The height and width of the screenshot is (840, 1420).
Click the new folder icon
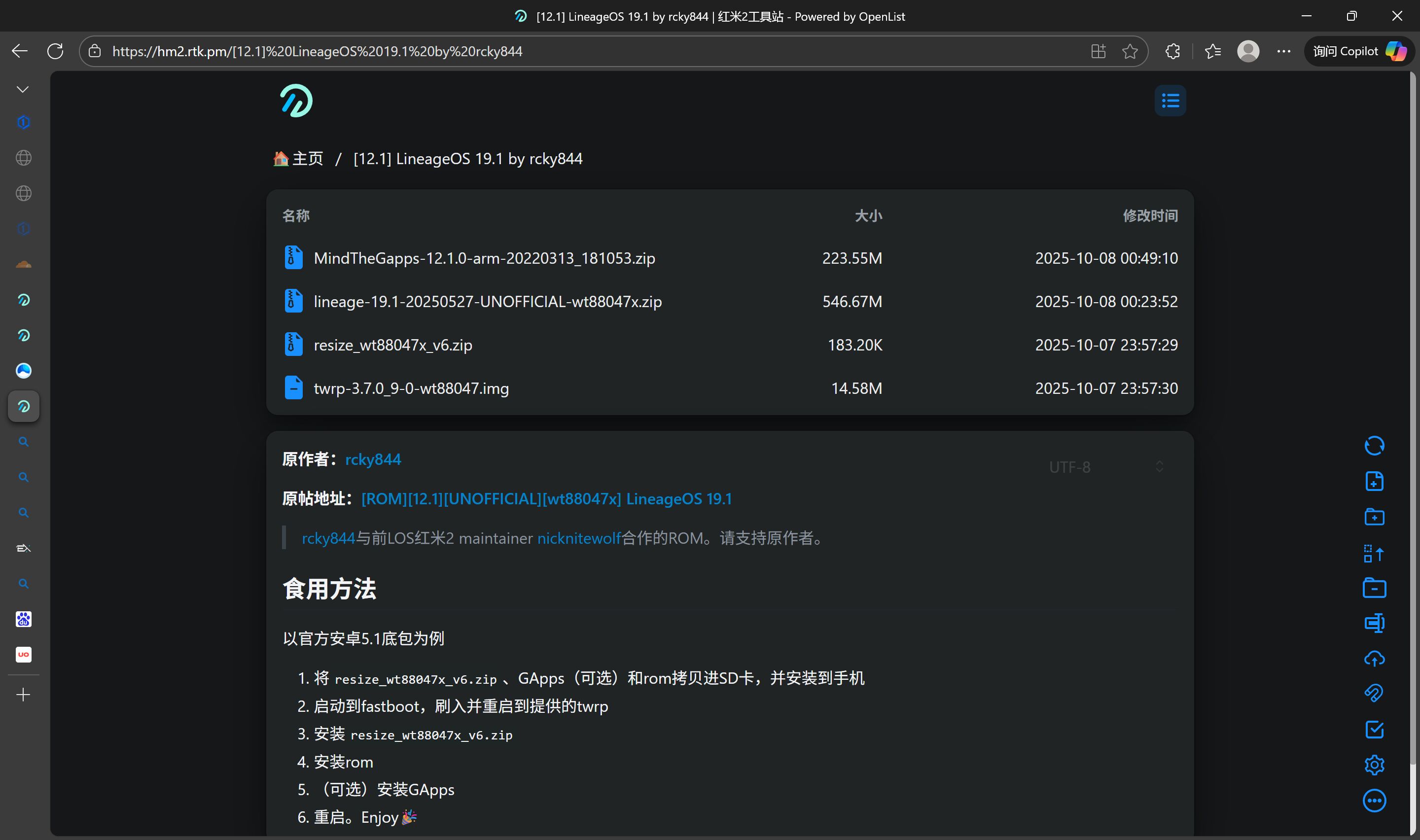1374,517
